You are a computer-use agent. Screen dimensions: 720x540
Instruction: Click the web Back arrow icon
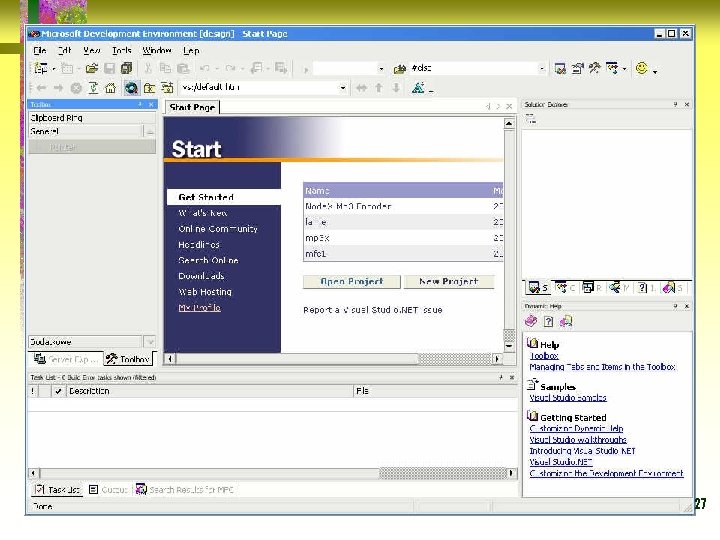[x=41, y=88]
